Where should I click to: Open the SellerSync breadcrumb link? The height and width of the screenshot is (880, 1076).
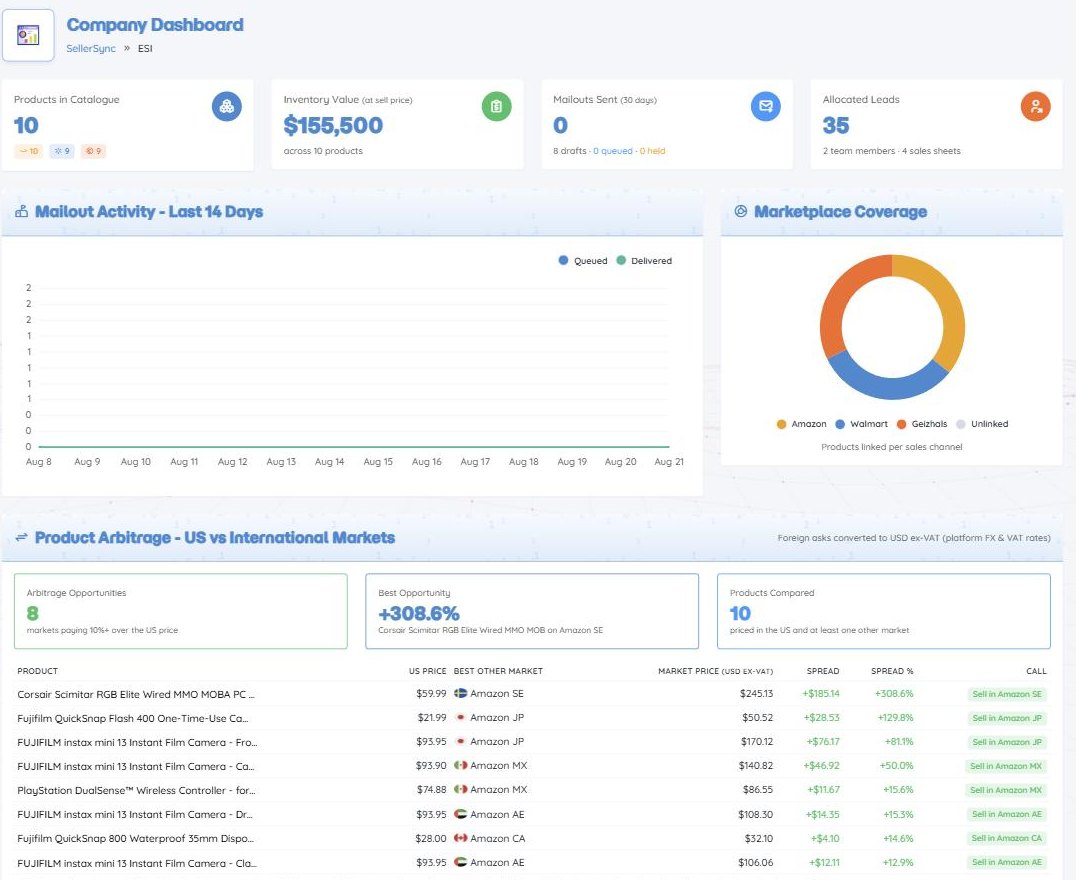click(91, 48)
